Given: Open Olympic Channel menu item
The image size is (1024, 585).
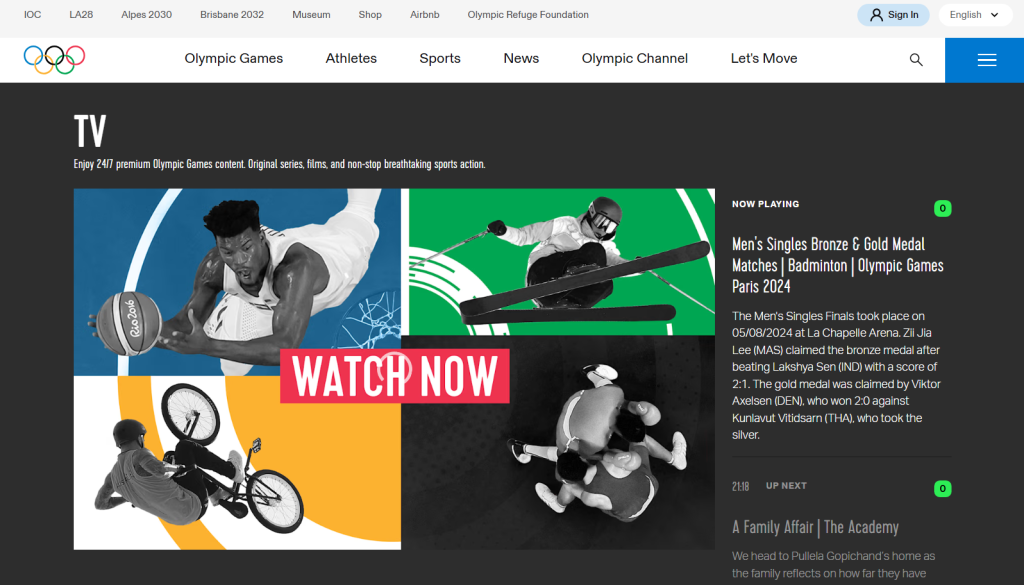Looking at the screenshot, I should pos(635,58).
